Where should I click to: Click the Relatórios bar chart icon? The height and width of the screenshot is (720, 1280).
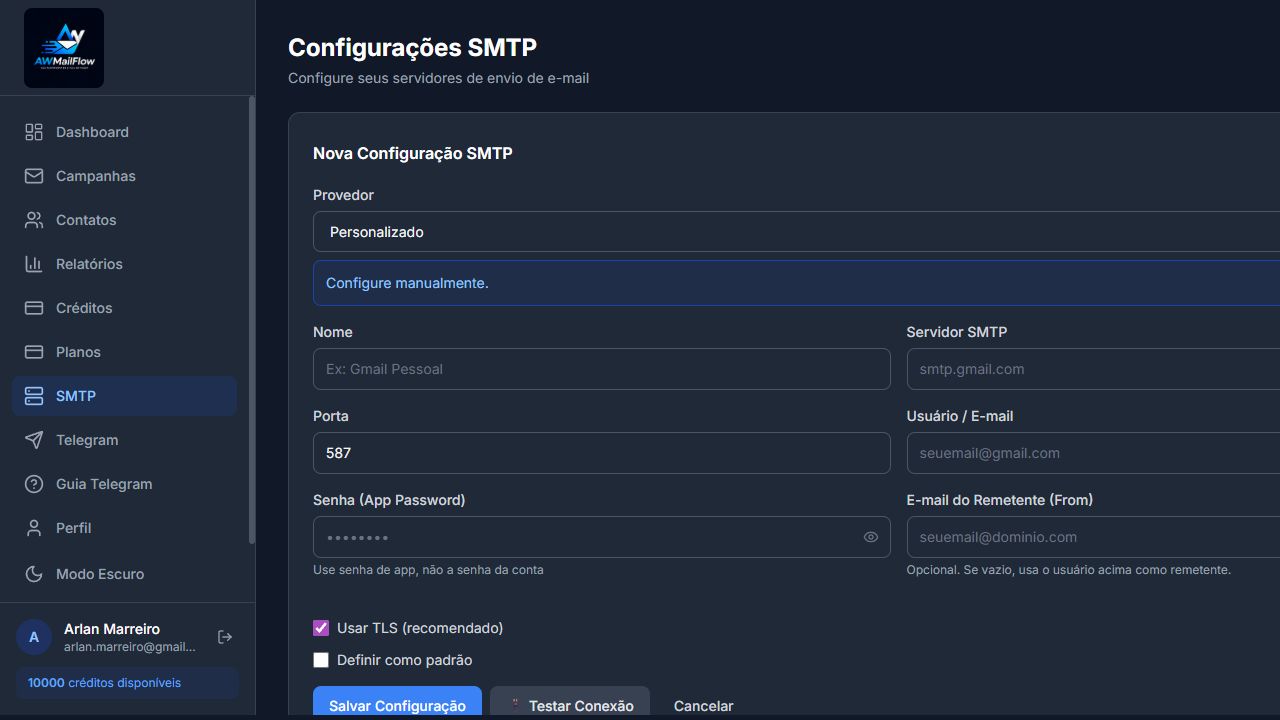click(34, 264)
